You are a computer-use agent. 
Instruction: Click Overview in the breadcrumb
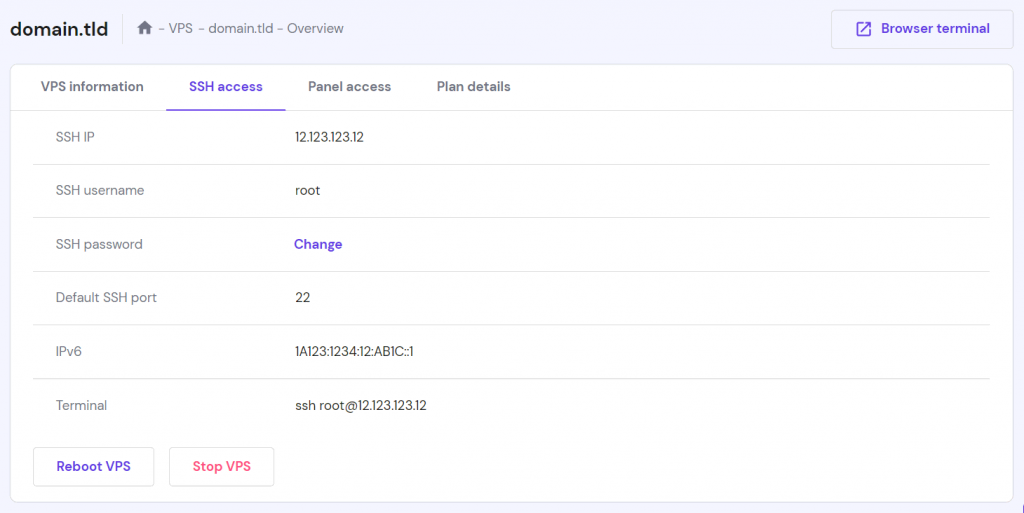(x=315, y=29)
